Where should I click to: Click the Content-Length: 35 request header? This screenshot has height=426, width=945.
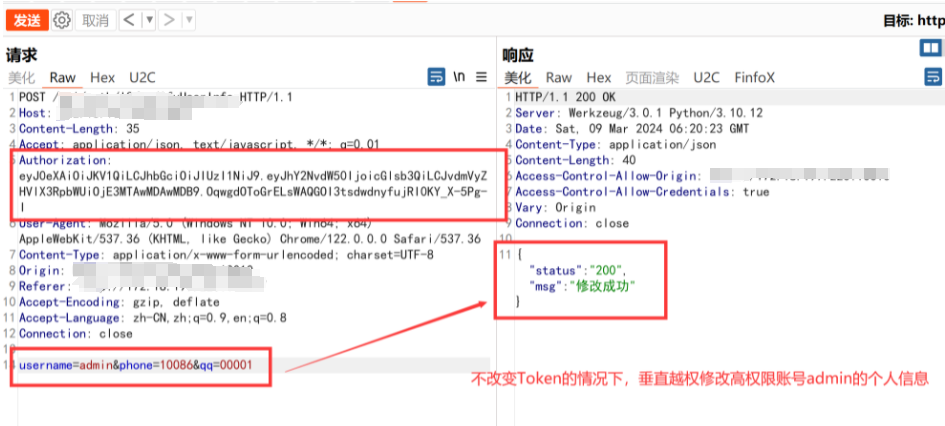[x=79, y=128]
